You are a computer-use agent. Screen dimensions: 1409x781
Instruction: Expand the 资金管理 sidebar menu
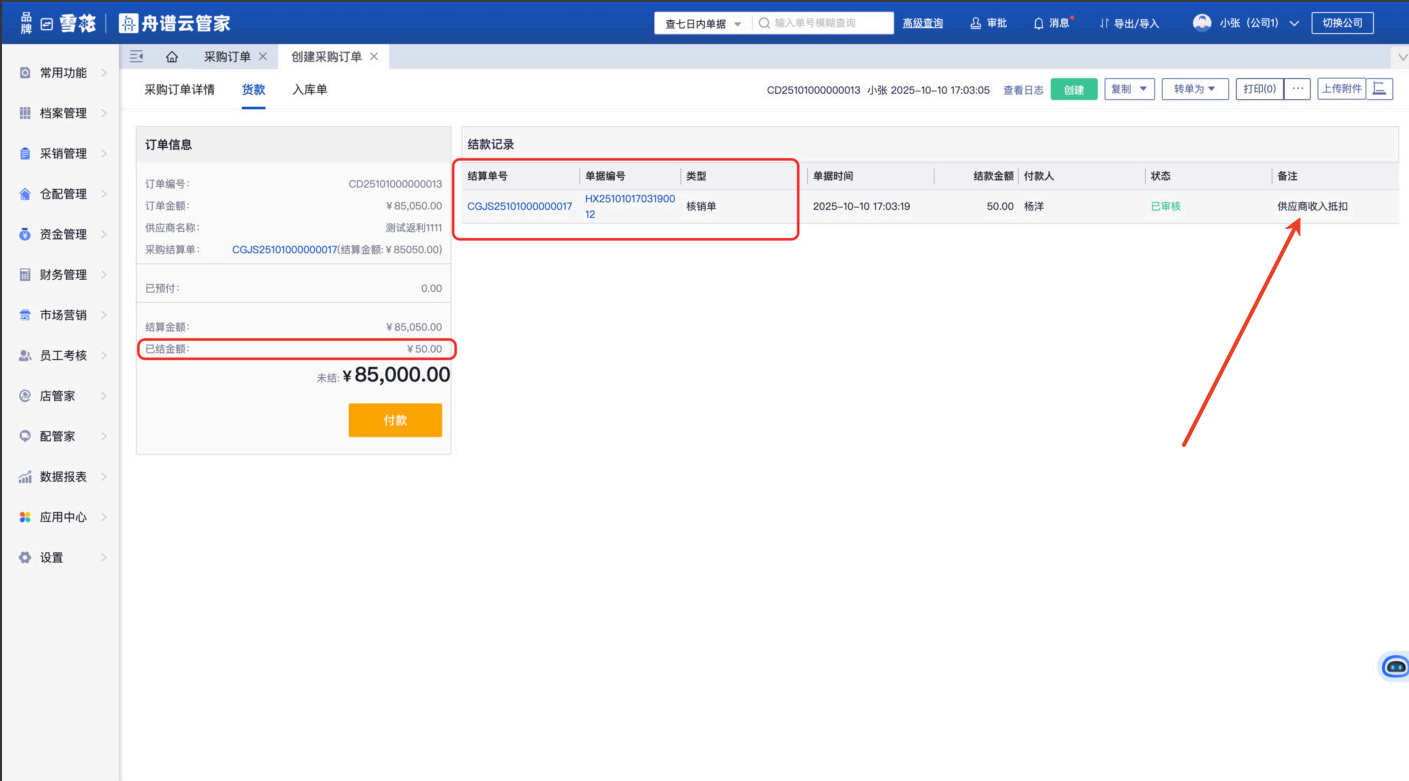[x=63, y=234]
